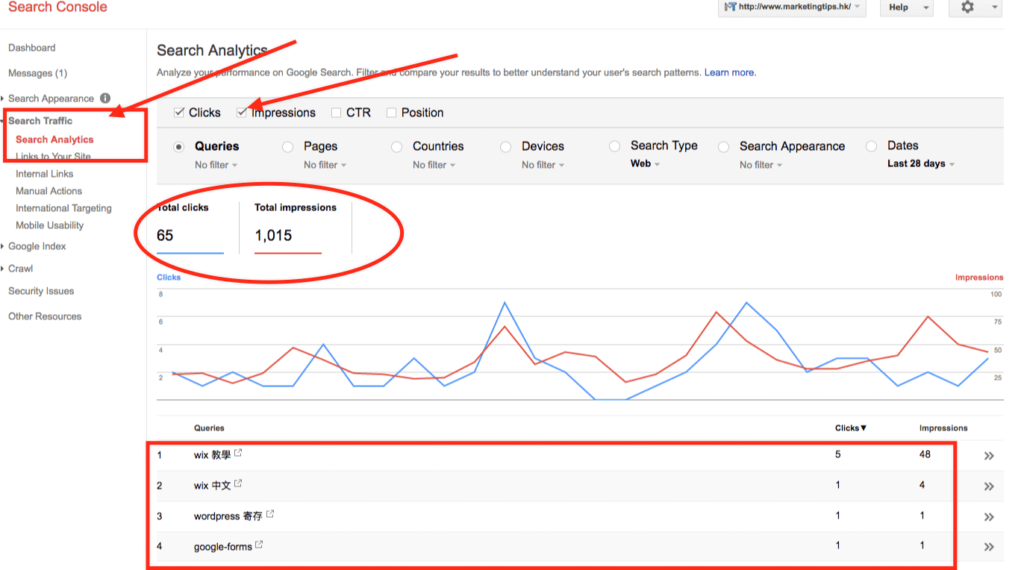This screenshot has width=1024, height=570.
Task: Expand details arrows for wordpress 寄存 row
Action: click(x=989, y=516)
